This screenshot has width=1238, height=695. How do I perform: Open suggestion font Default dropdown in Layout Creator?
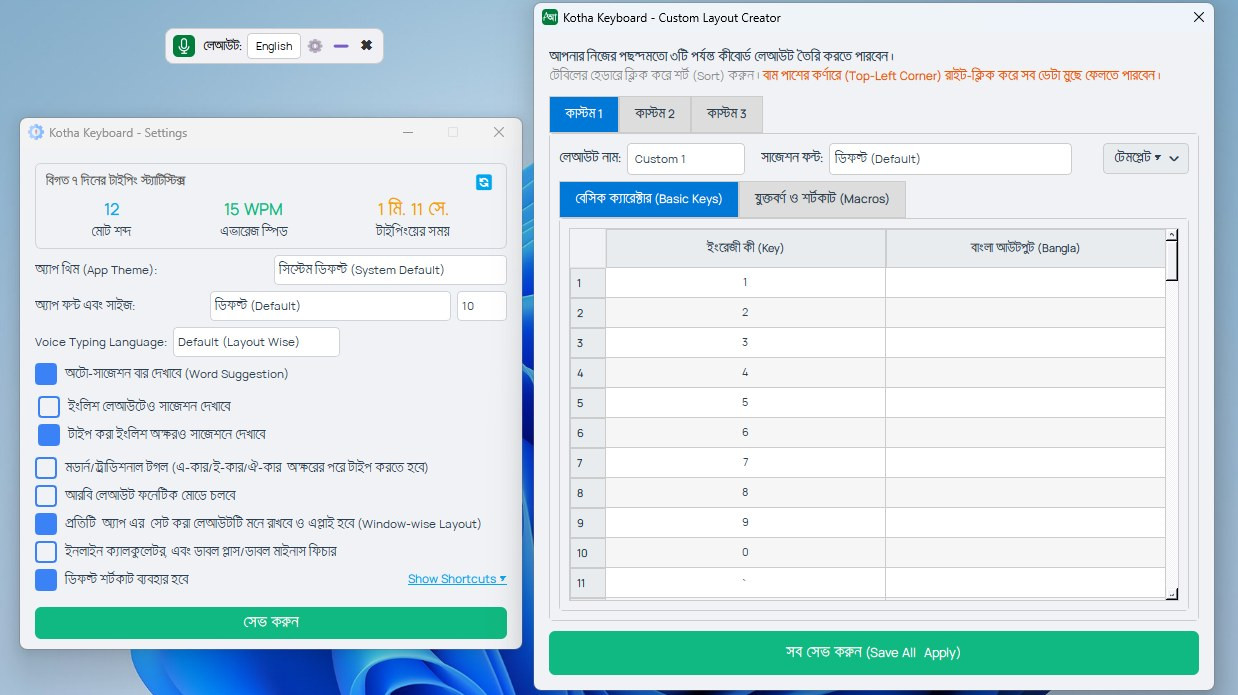(x=950, y=158)
